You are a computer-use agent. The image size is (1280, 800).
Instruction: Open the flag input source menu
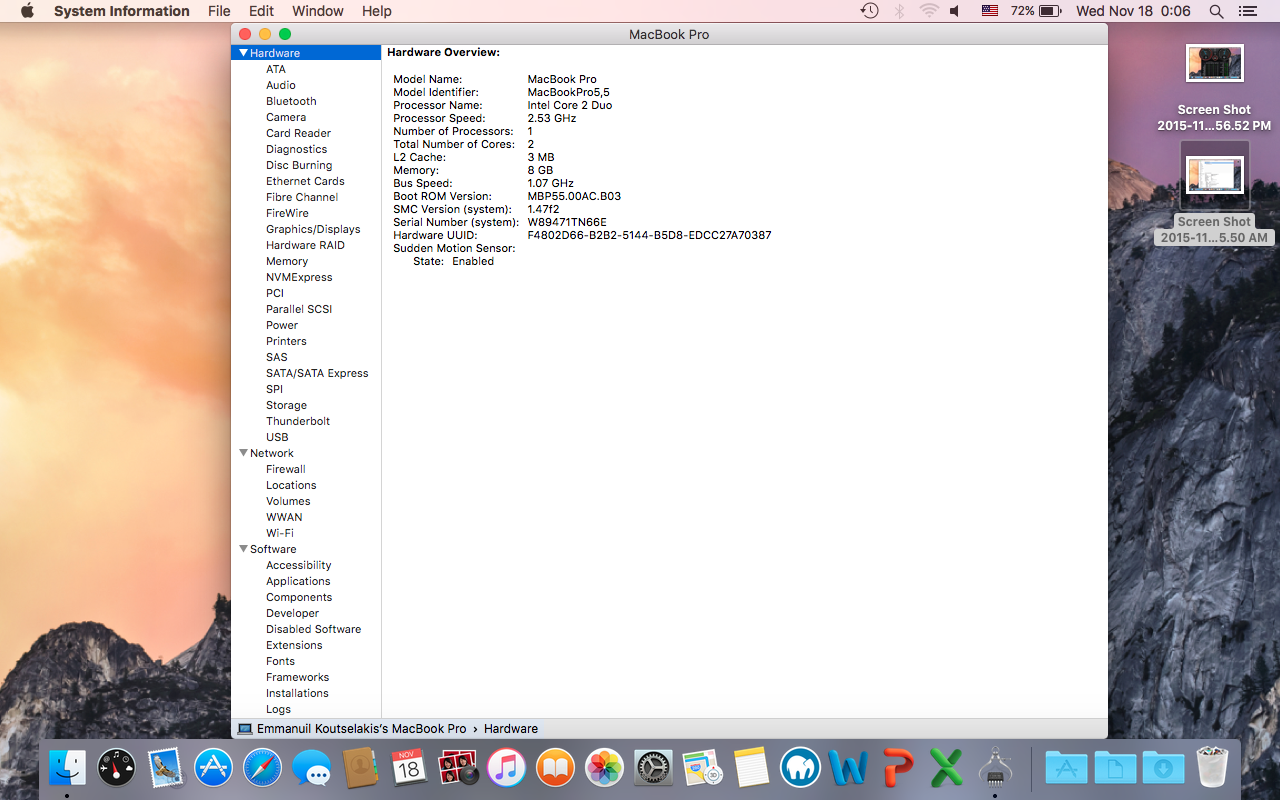(x=990, y=11)
